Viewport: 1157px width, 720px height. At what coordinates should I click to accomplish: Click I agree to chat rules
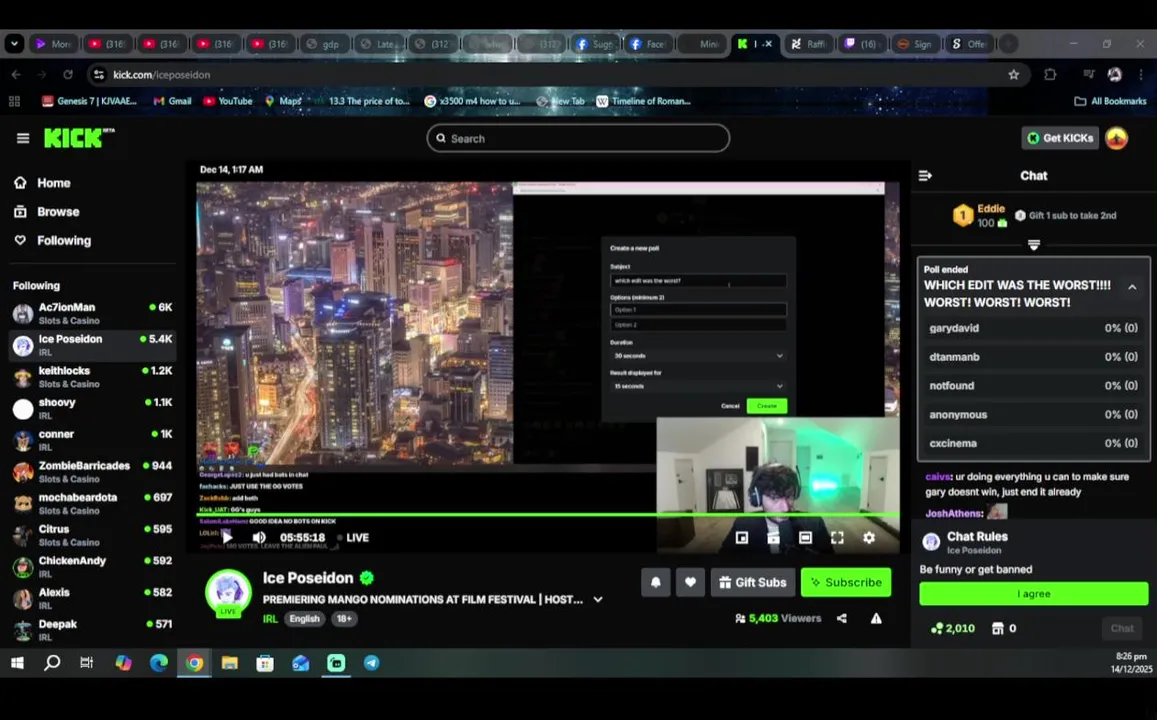pos(1034,594)
